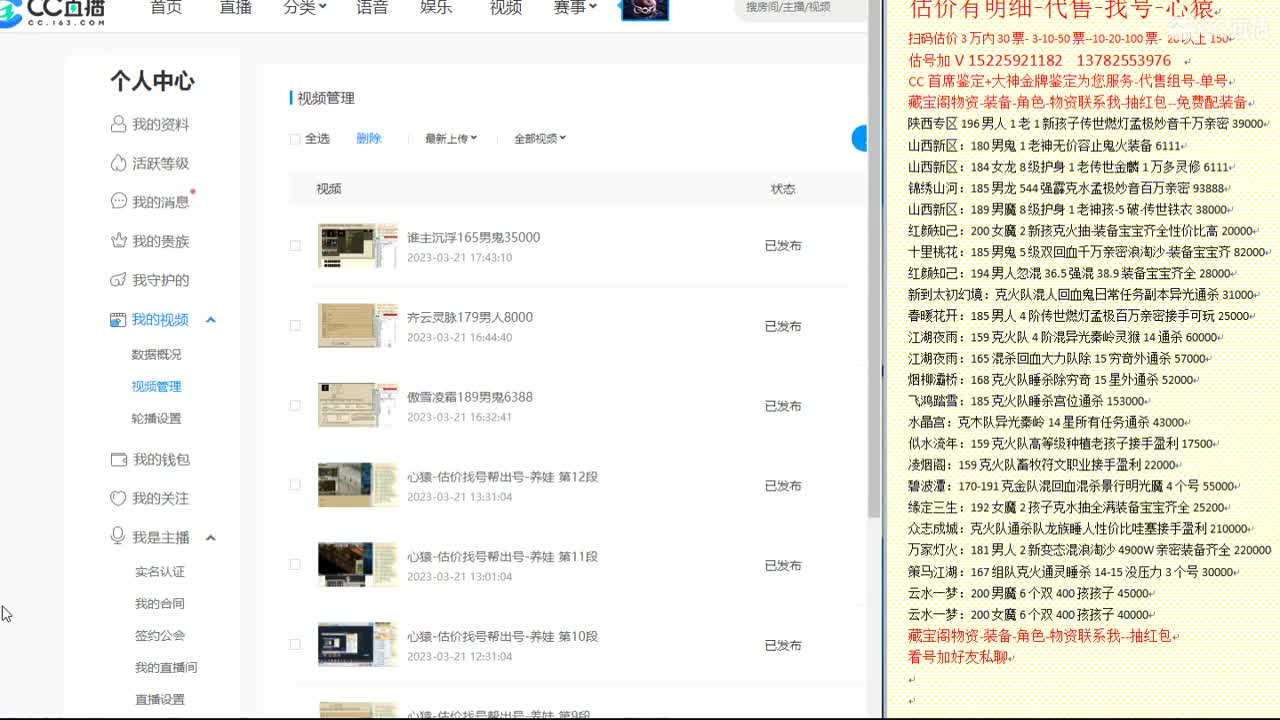
Task: Select 视频管理 in sidebar
Action: click(x=157, y=387)
